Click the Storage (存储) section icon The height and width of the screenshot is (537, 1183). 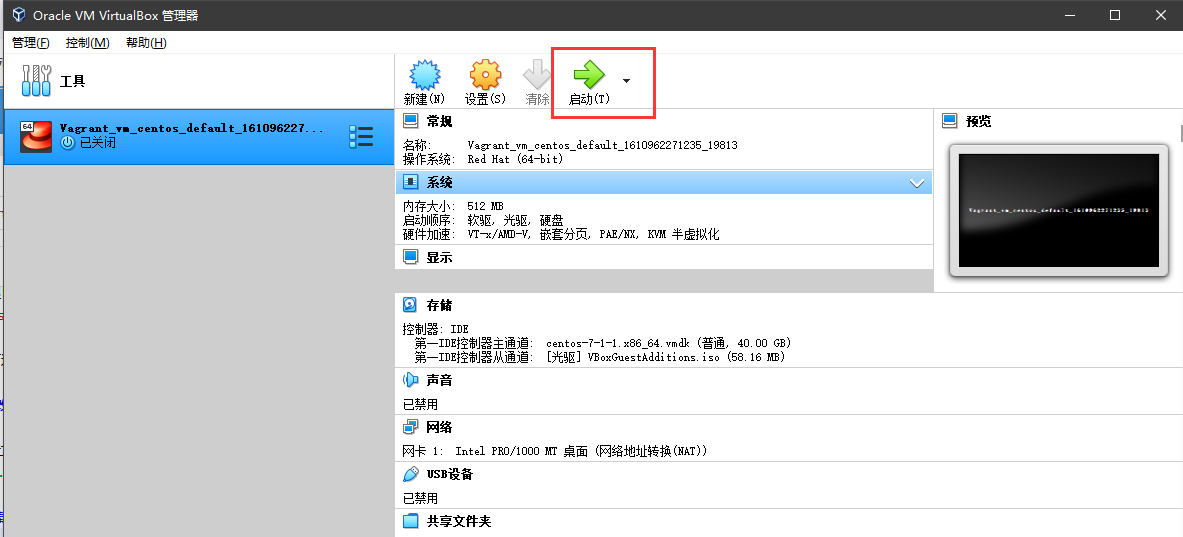410,305
